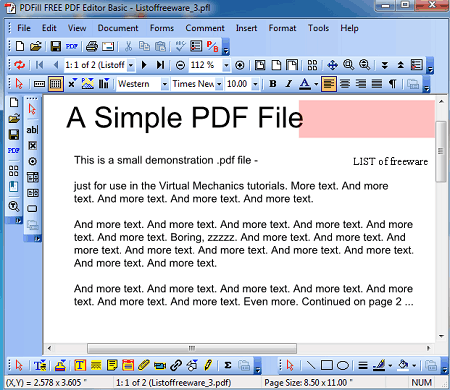Click the 'LIST of freeware' text

click(390, 162)
